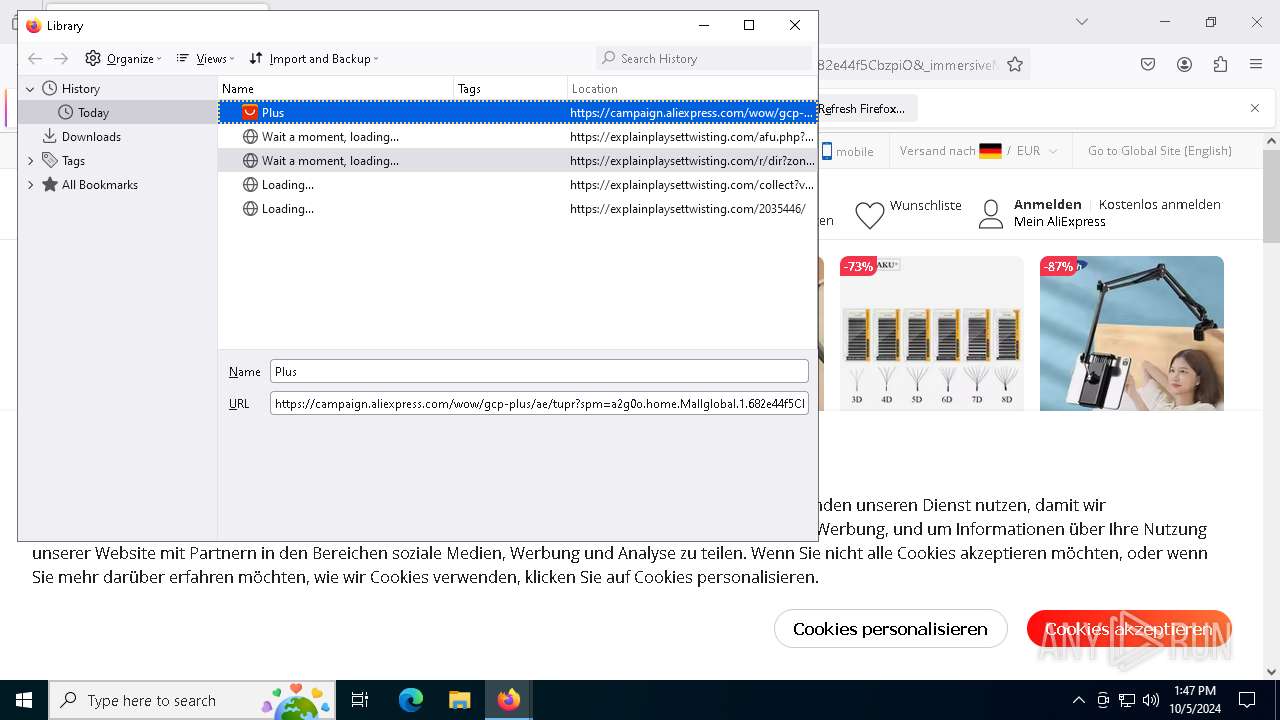This screenshot has width=1280, height=720.
Task: Select the All Bookmarks star item
Action: [89, 185]
